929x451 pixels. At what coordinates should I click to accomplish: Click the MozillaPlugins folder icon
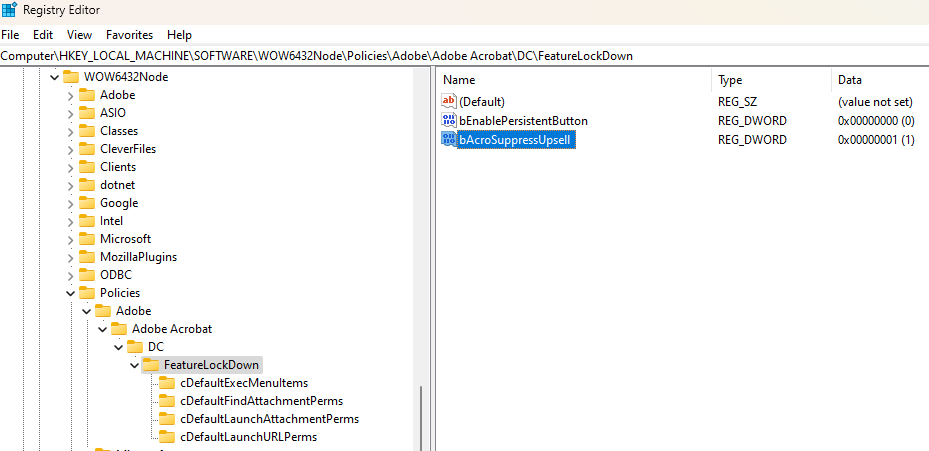(87, 257)
